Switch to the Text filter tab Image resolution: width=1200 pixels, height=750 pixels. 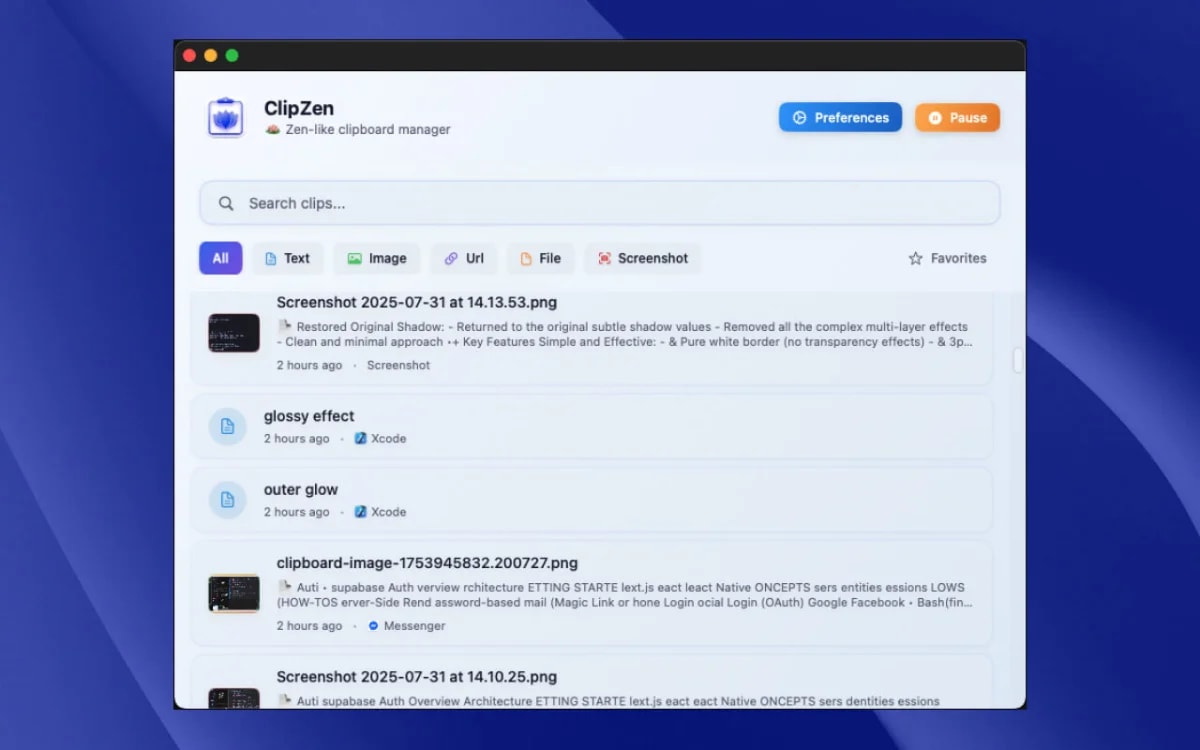tap(288, 258)
